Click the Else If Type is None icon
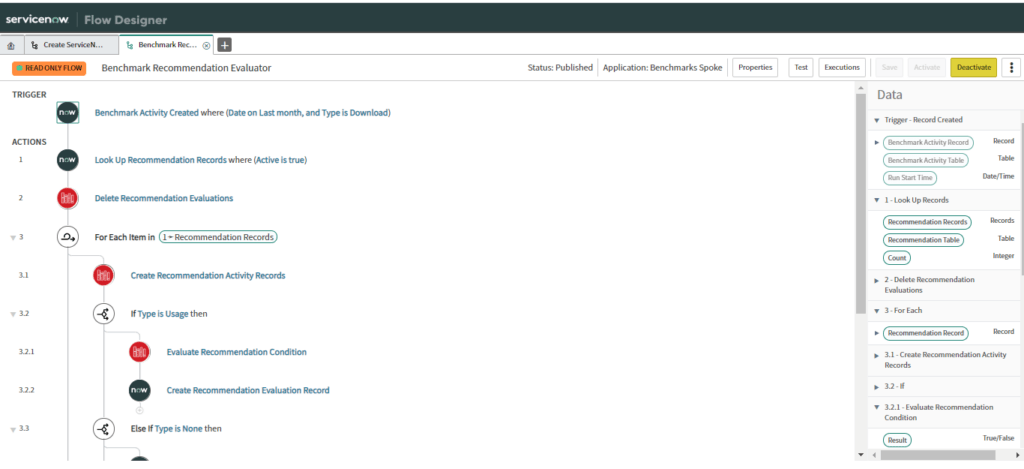This screenshot has width=1024, height=469. (x=104, y=429)
